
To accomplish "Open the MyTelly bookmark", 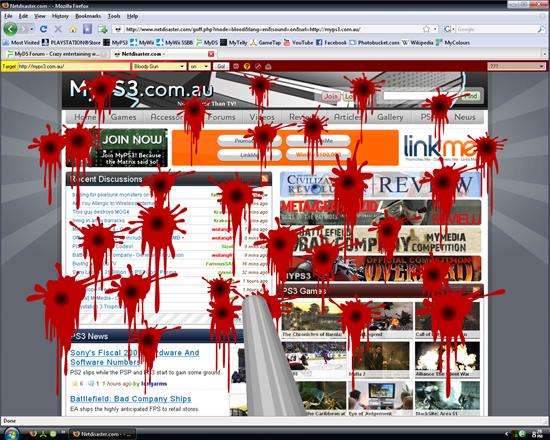I will 234,42.
